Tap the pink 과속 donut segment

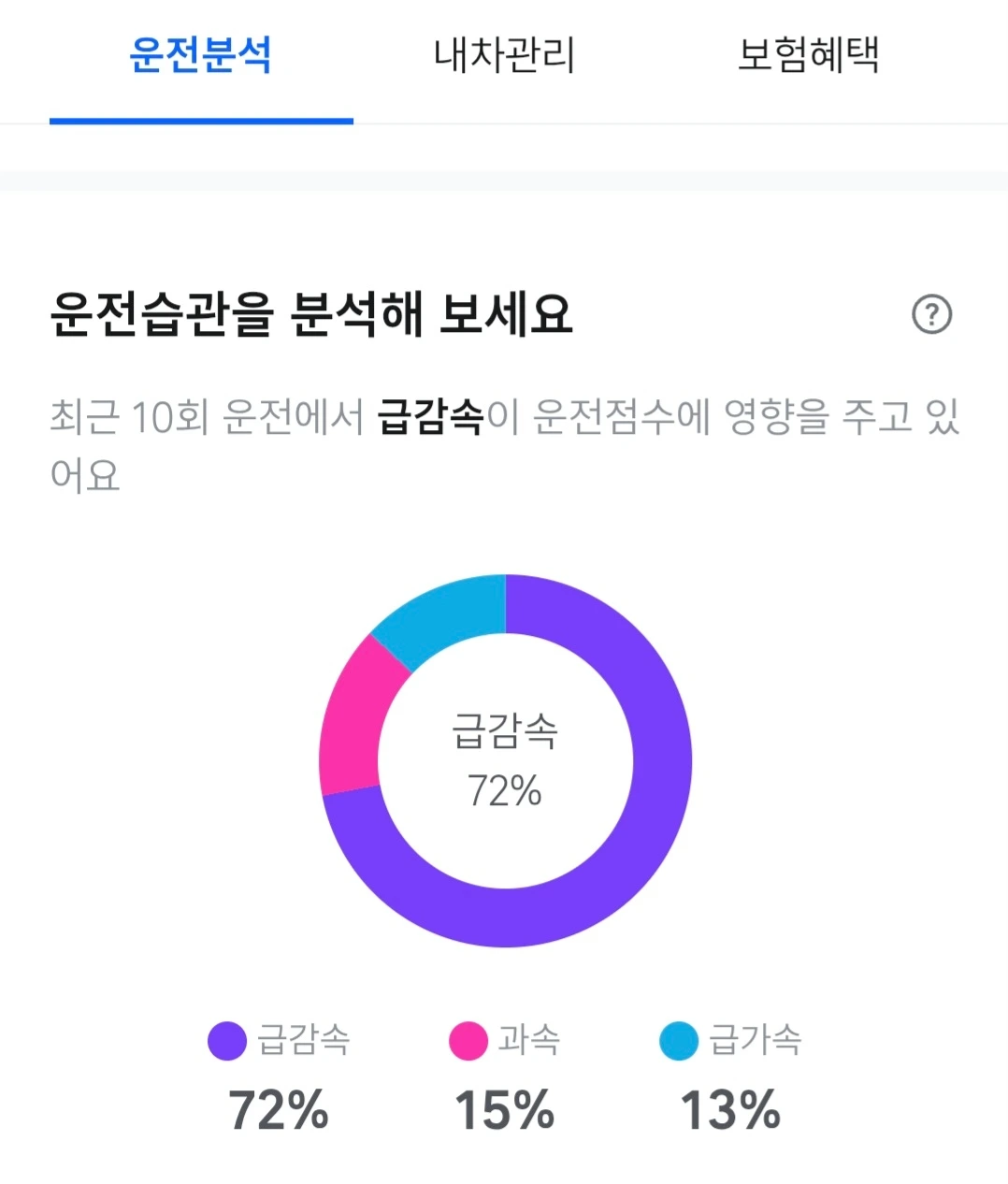(x=353, y=718)
